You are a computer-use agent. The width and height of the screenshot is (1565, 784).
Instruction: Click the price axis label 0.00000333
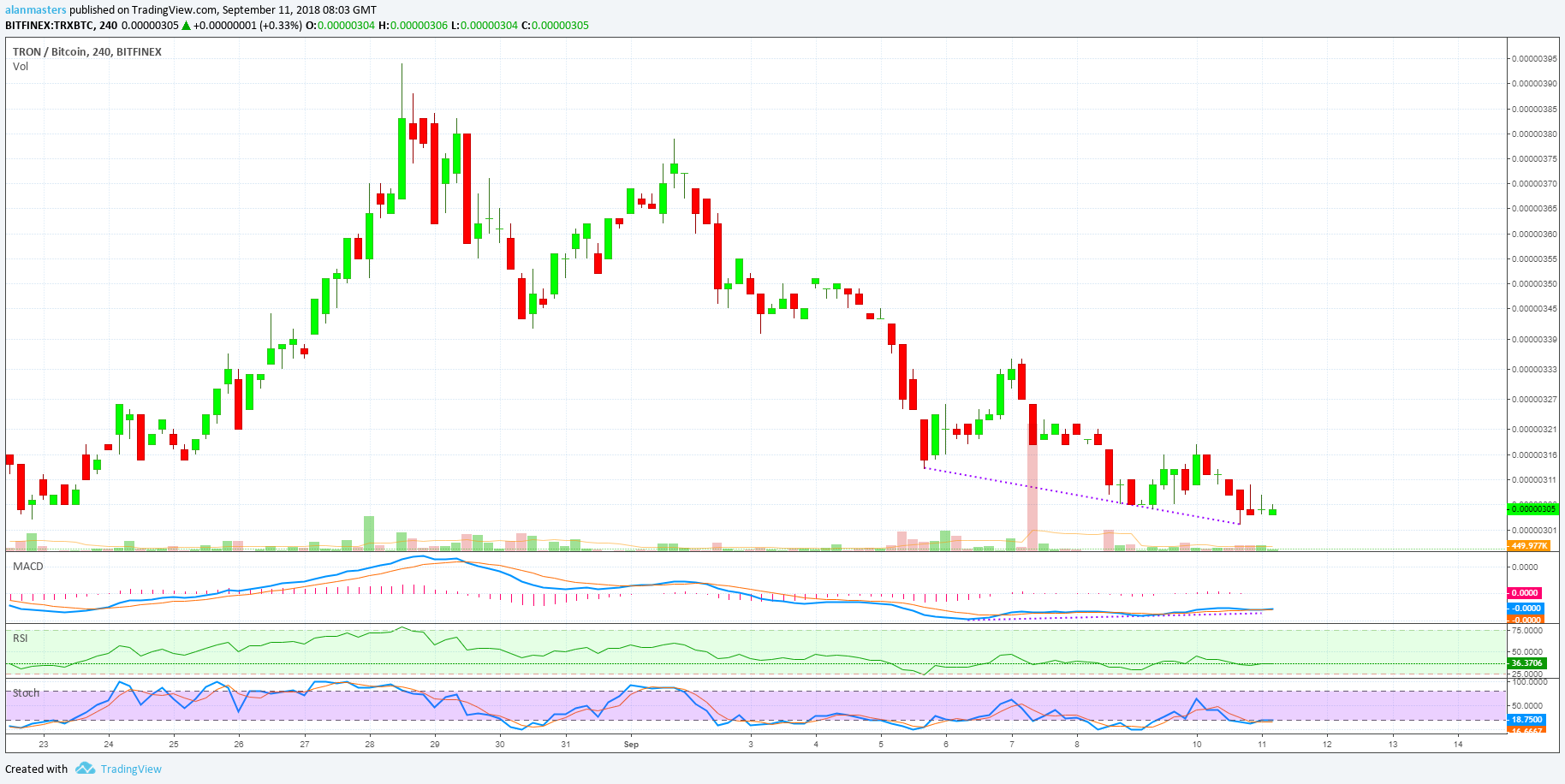coord(1534,370)
